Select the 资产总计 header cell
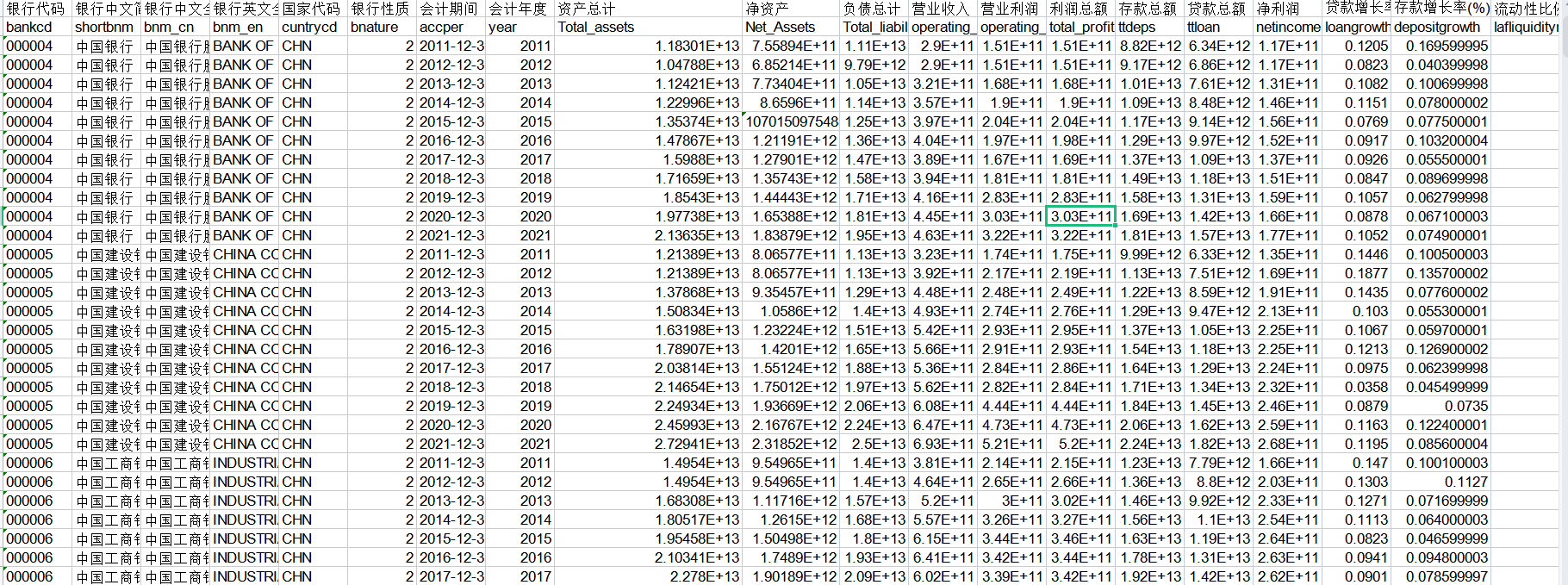This screenshot has width=1568, height=585. click(649, 9)
